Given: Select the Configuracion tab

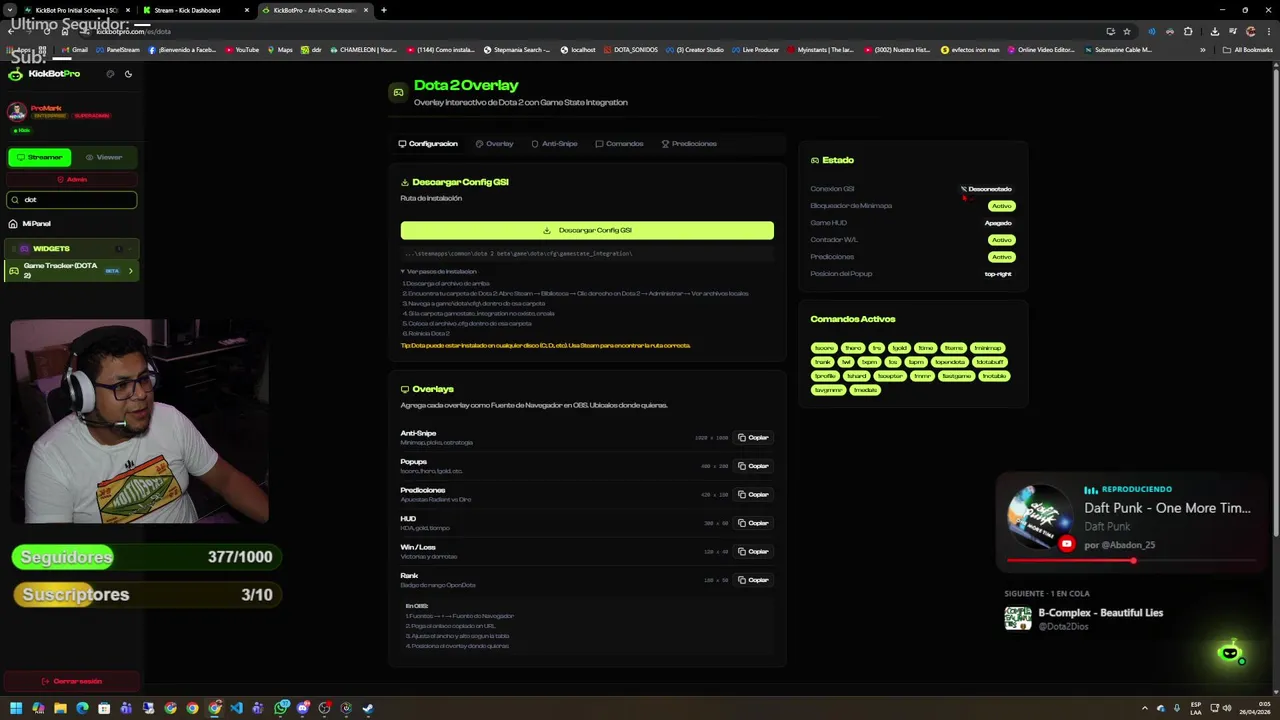Looking at the screenshot, I should [x=428, y=144].
